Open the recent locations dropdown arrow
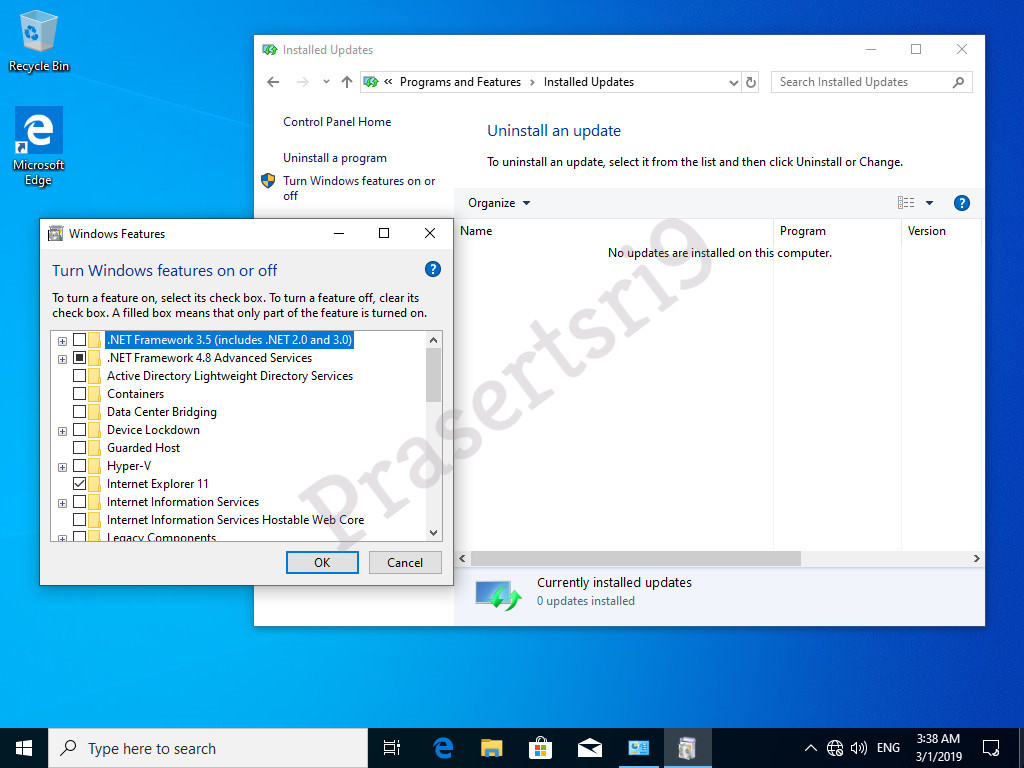 click(326, 82)
